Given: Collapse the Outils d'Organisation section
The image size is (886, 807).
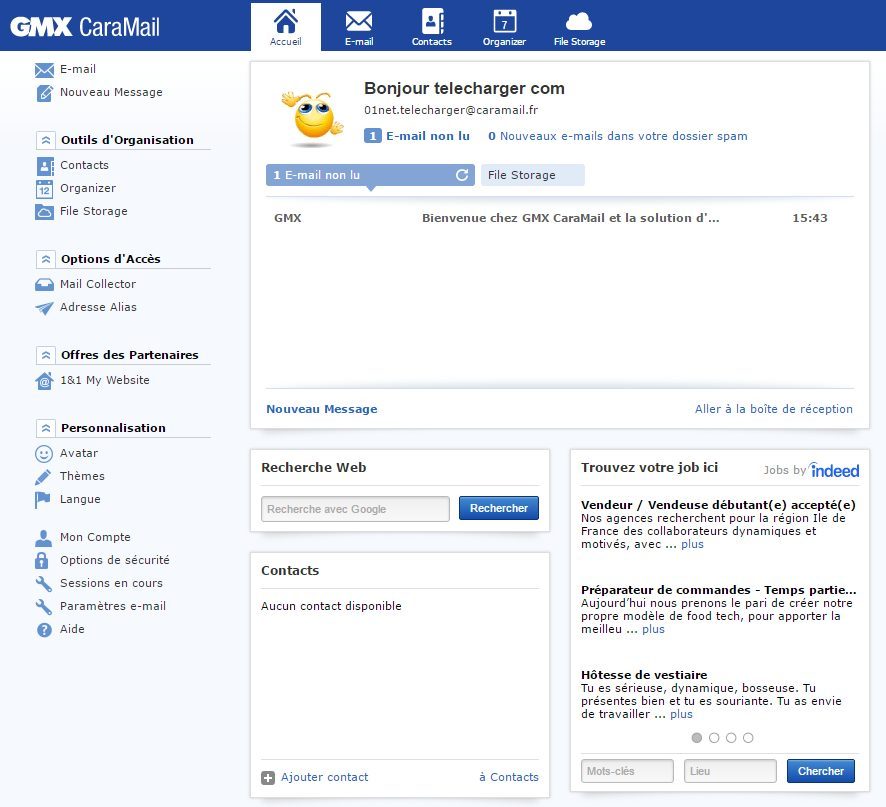Looking at the screenshot, I should 45,141.
